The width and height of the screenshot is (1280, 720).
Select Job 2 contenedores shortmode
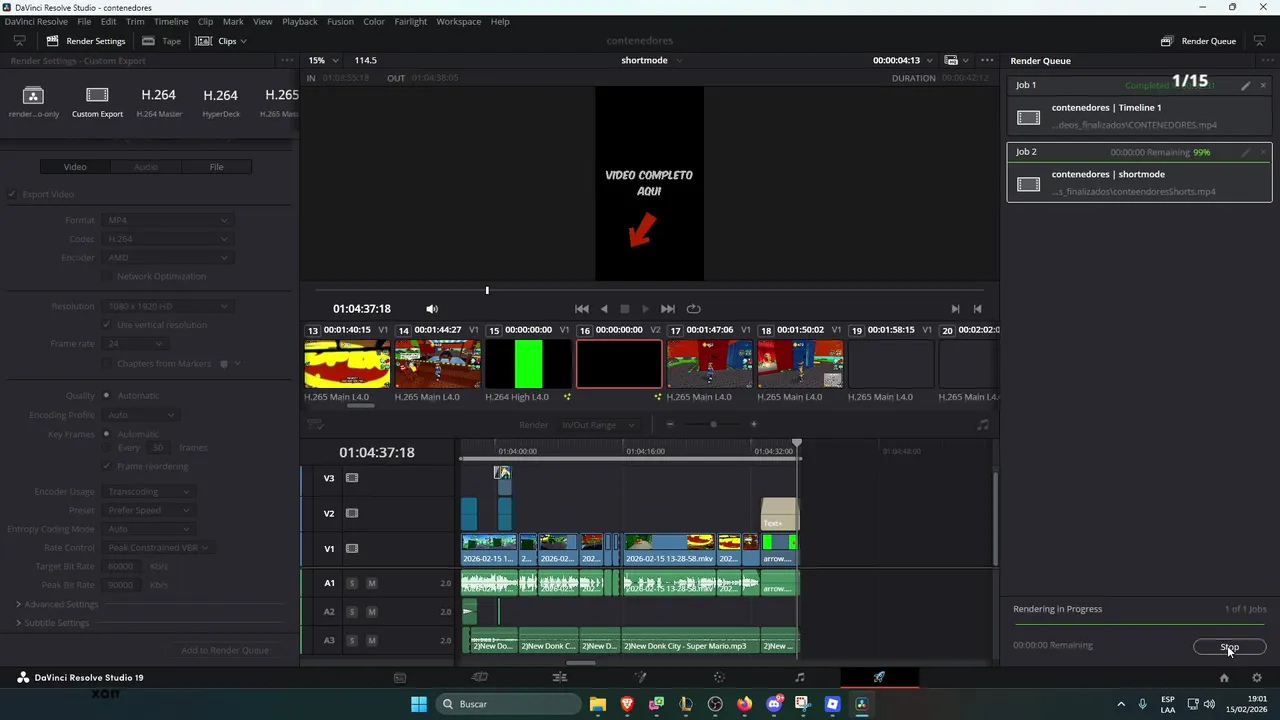[x=1139, y=172]
